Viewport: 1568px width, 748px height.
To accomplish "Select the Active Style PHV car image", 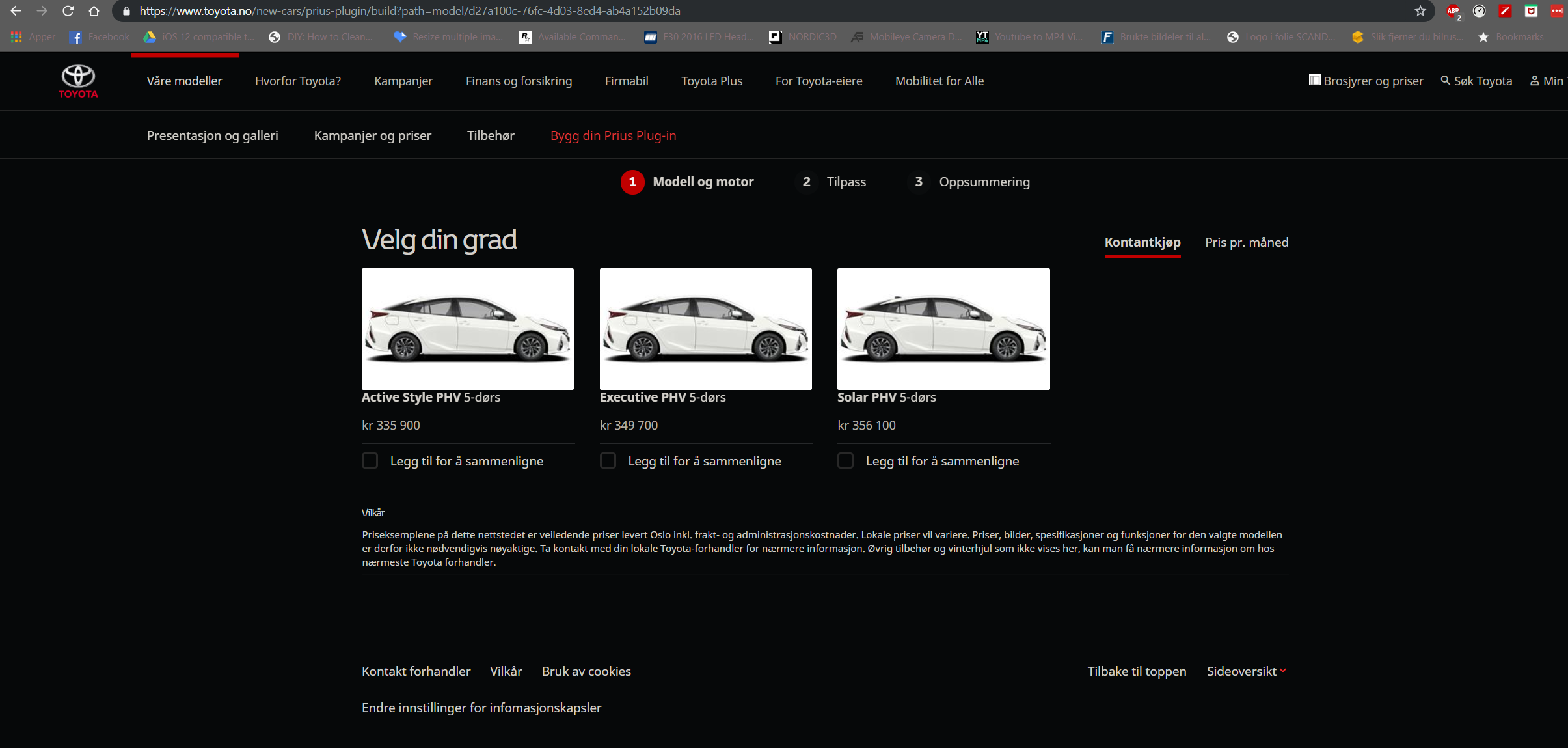I will [x=468, y=329].
